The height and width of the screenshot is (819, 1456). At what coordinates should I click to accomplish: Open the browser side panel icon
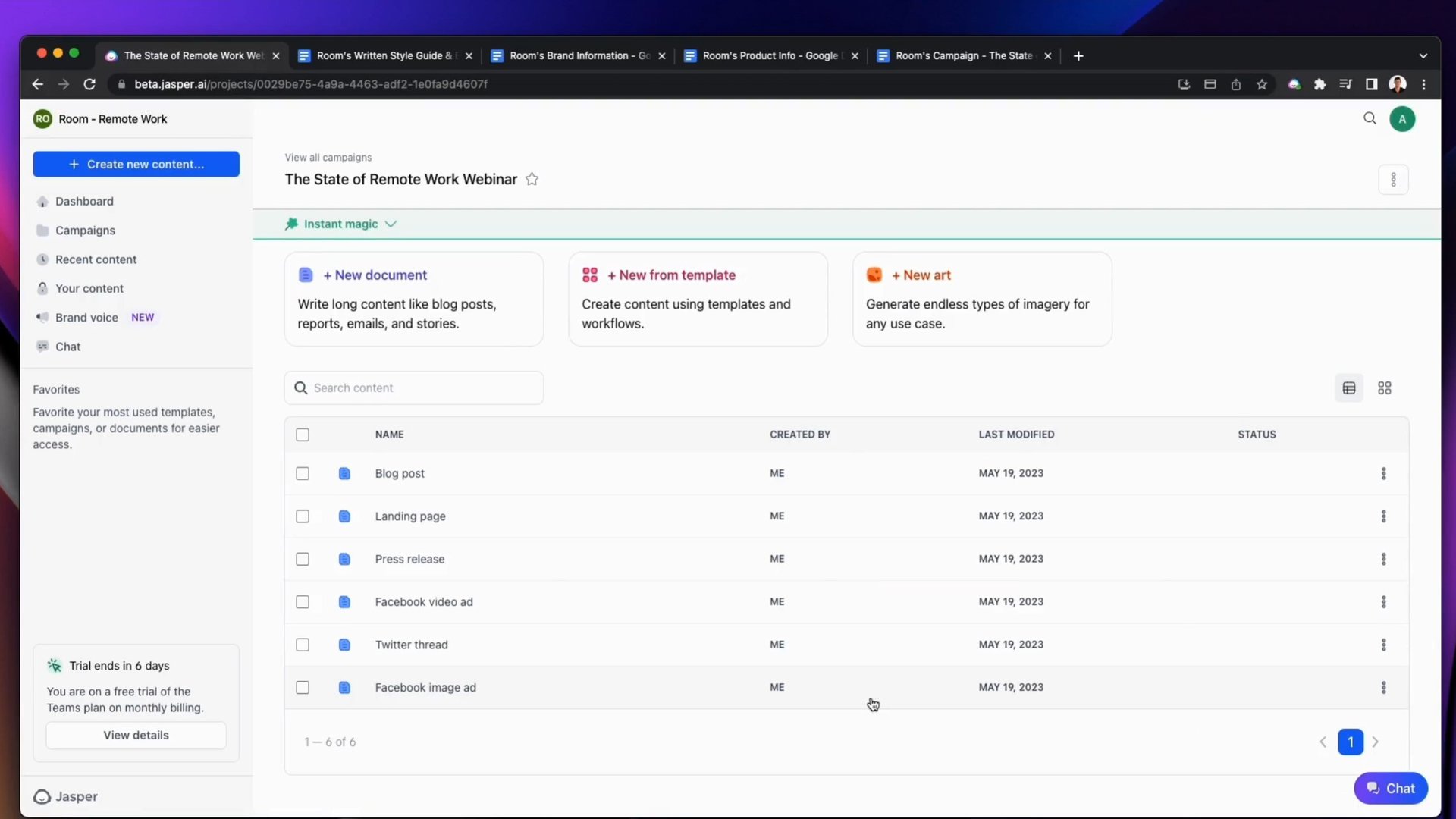click(1371, 84)
